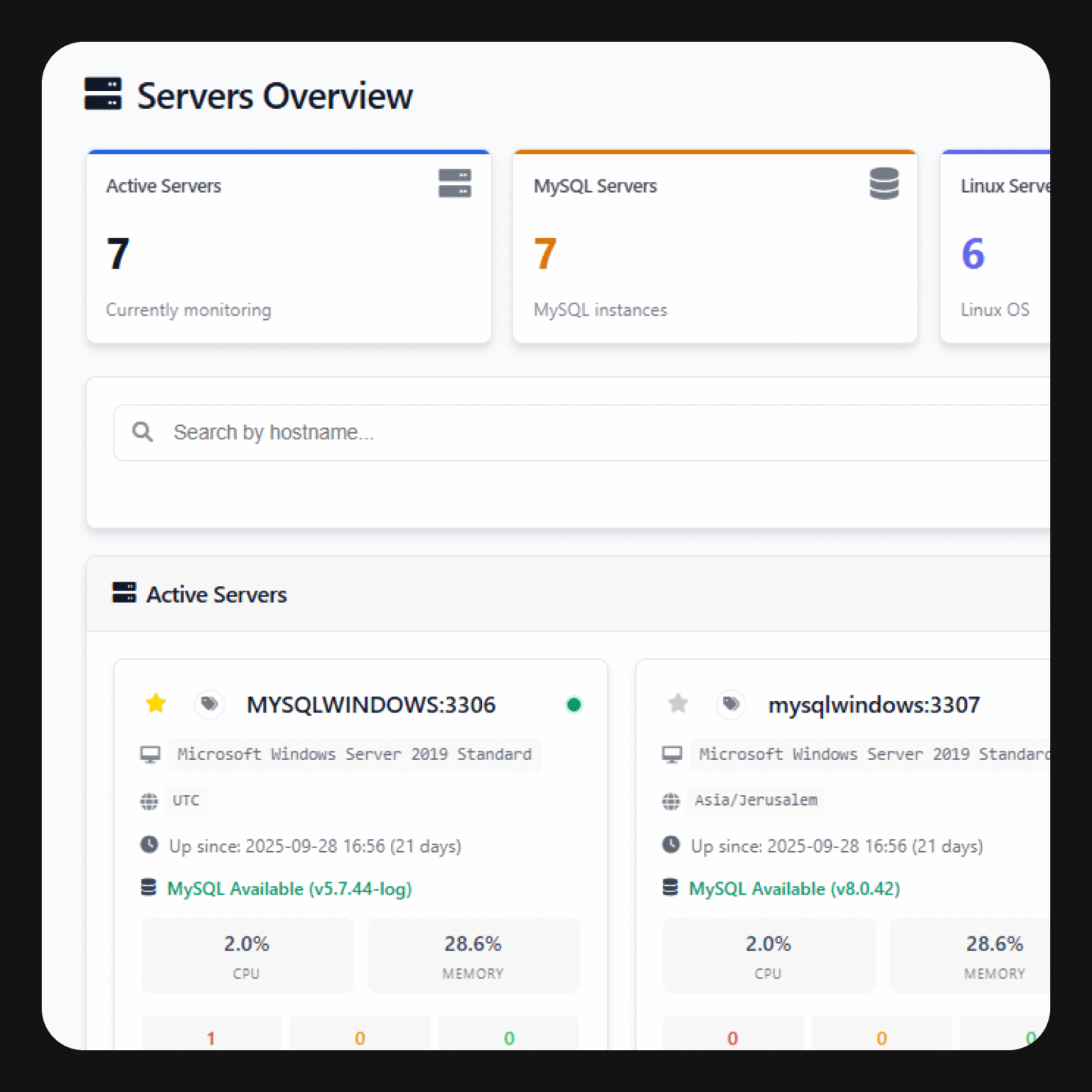Image resolution: width=1092 pixels, height=1092 pixels.
Task: Click the 28.6% MEMORY tile on mysqlwindows:3307
Action: [x=970, y=955]
